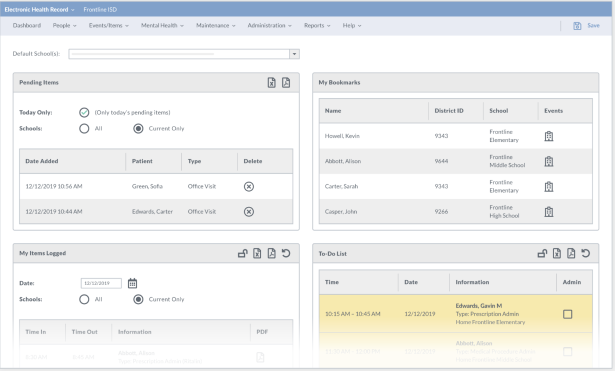Click Frontline Middle School cell
This screenshot has width=615, height=371.
click(507, 161)
